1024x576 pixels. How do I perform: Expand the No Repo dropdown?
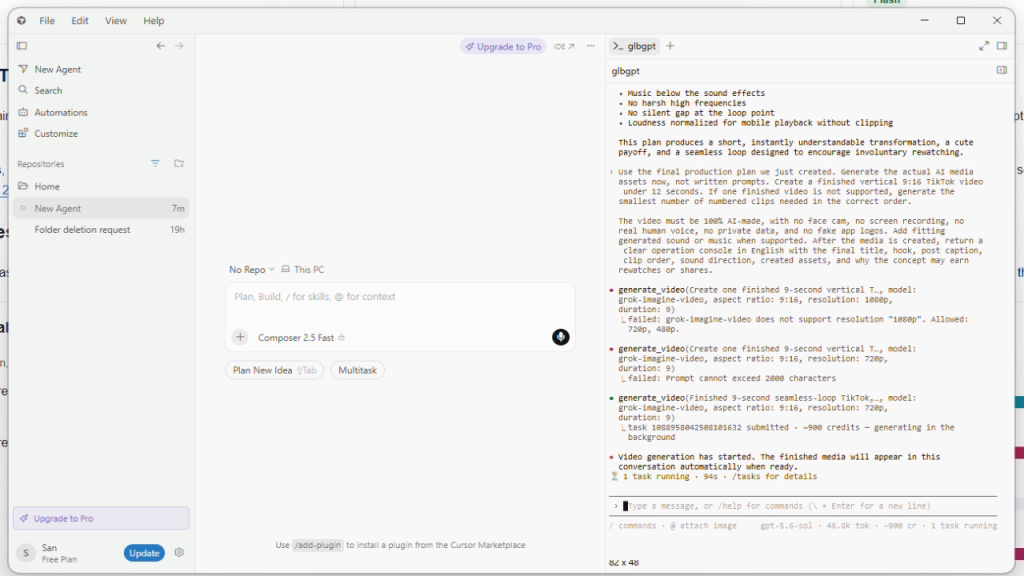(x=251, y=269)
